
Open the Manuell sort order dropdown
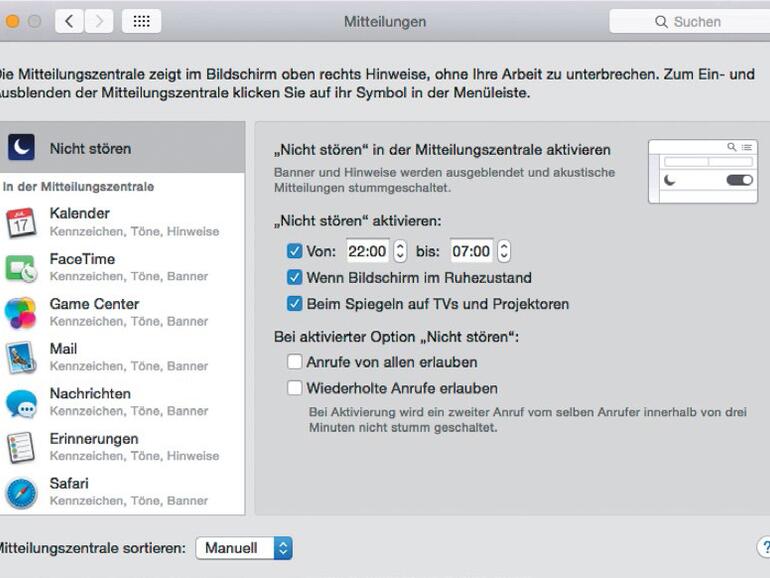click(244, 548)
